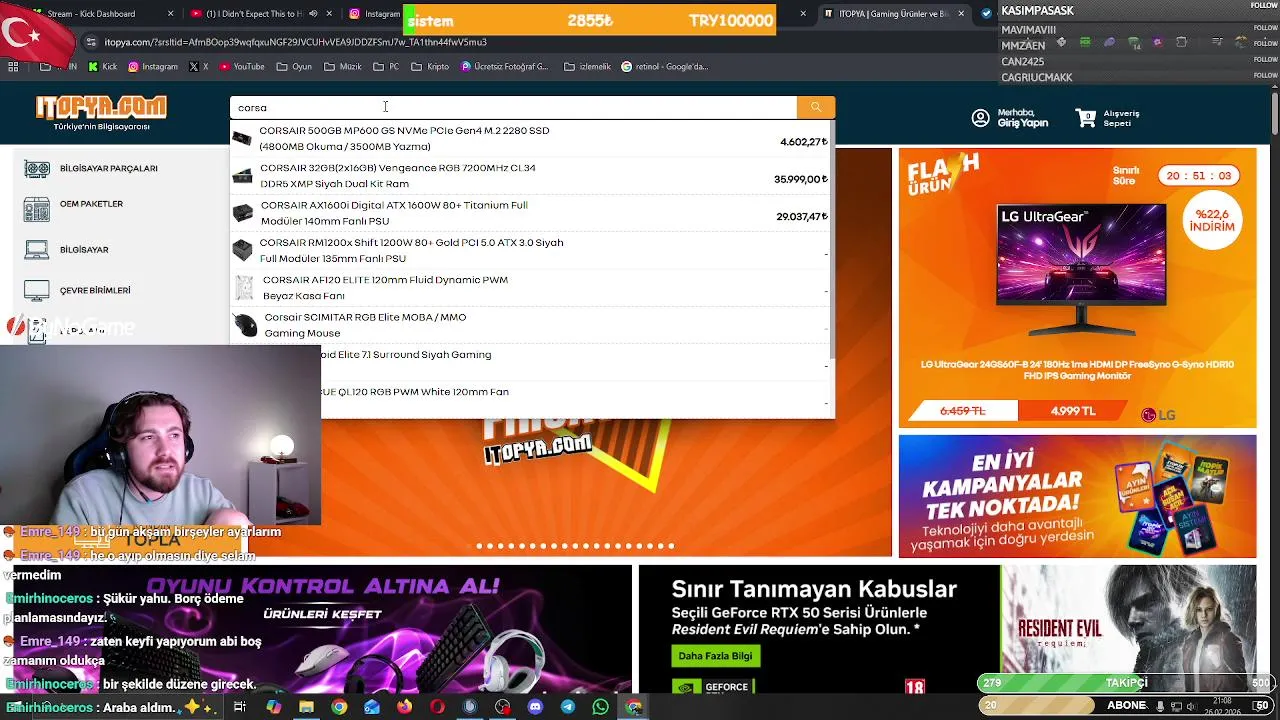Click the Bilgisayar laptop category icon
1280x720 pixels.
[x=37, y=249]
